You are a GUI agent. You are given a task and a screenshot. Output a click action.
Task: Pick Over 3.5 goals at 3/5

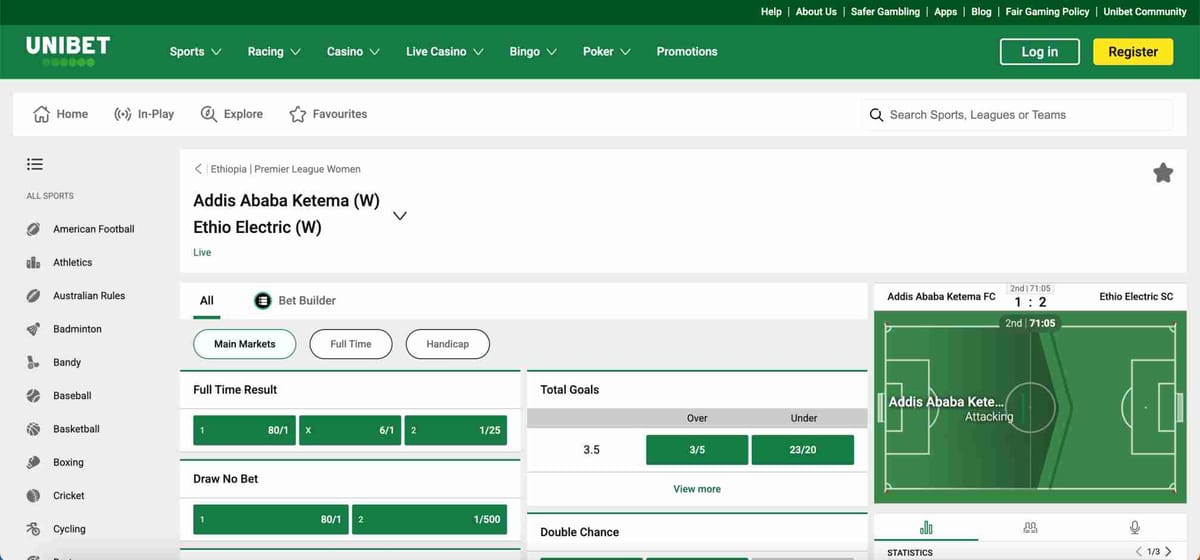[x=697, y=450]
